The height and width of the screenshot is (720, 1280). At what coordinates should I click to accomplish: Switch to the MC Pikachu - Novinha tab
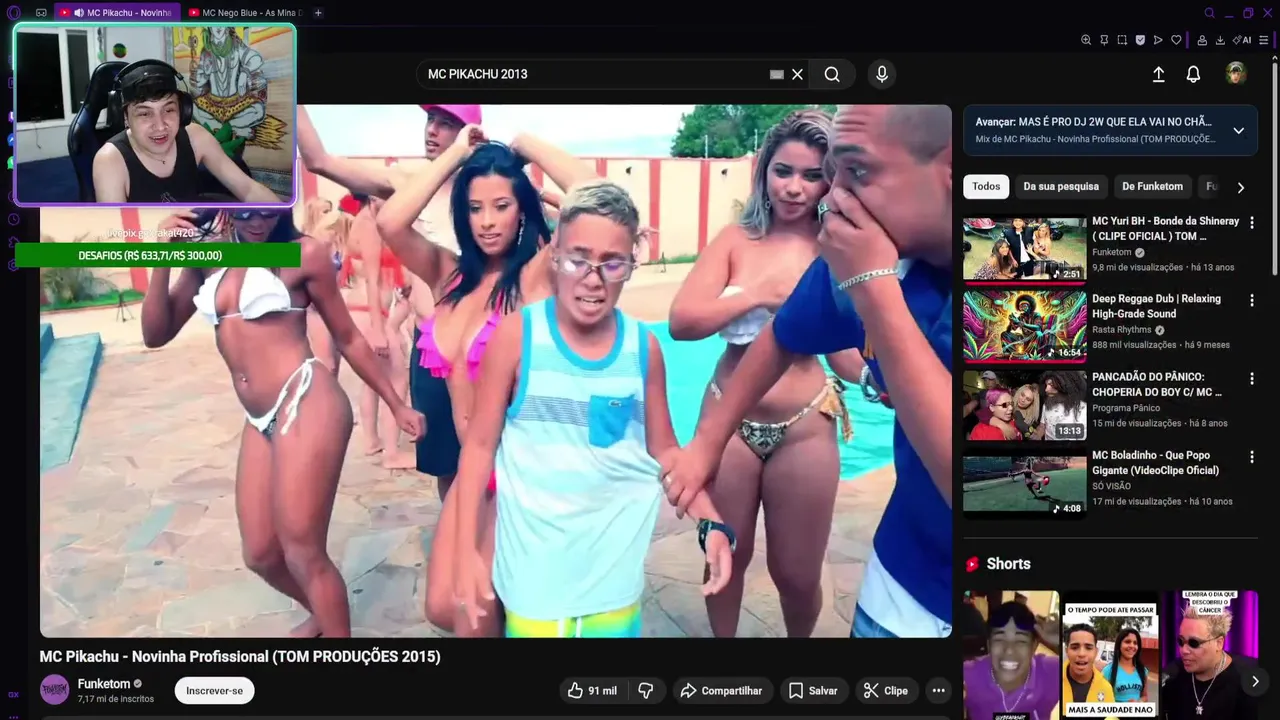pyautogui.click(x=116, y=13)
